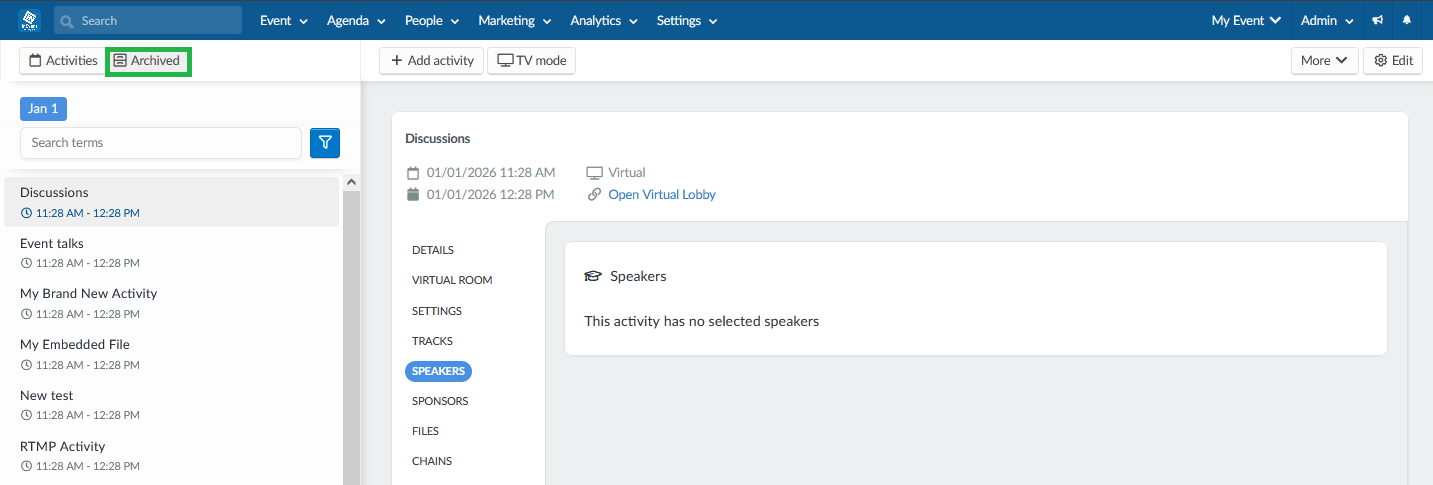Select the Event talks activity
This screenshot has height=485, width=1433.
click(172, 252)
